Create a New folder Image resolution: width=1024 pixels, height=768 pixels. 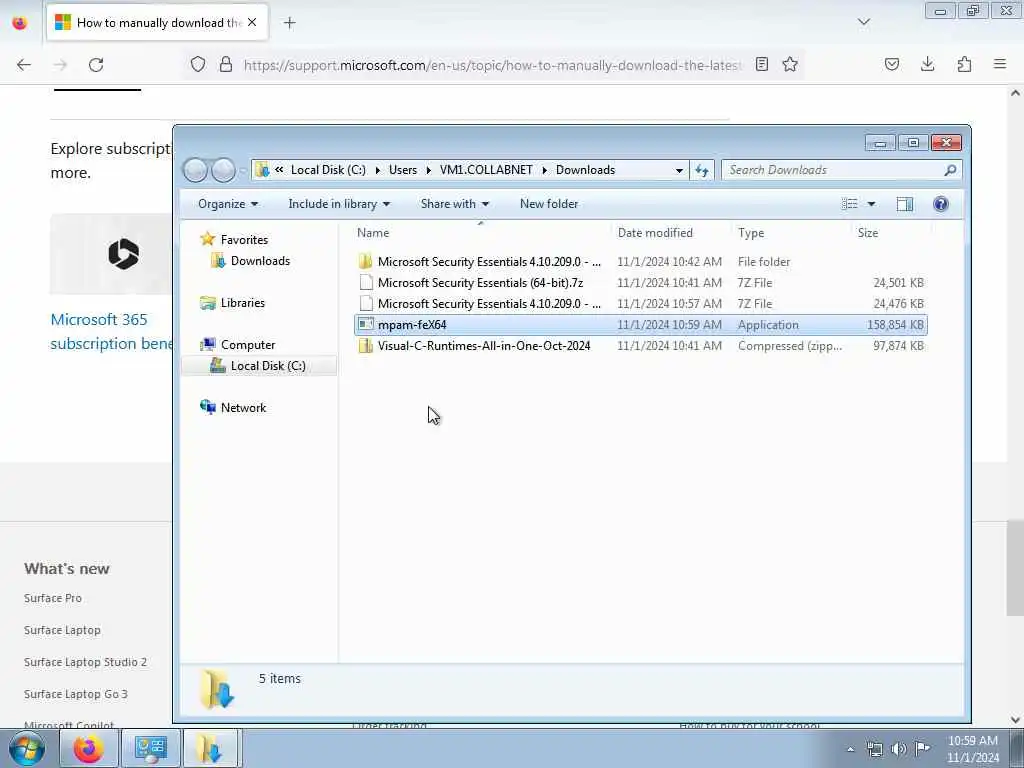(549, 204)
